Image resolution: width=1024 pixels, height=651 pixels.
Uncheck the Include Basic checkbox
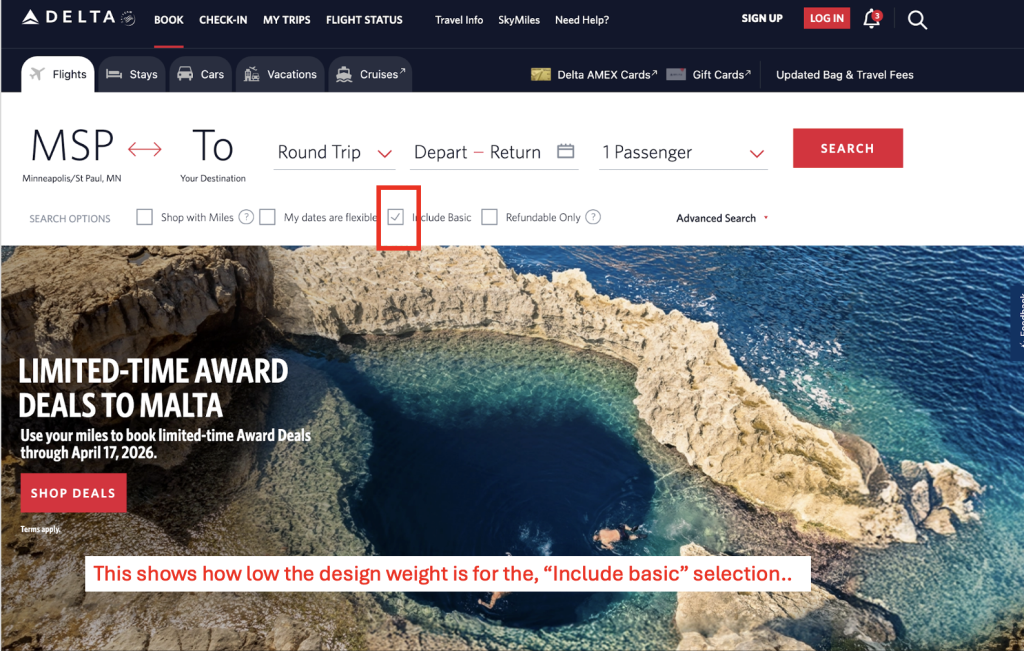pos(396,217)
